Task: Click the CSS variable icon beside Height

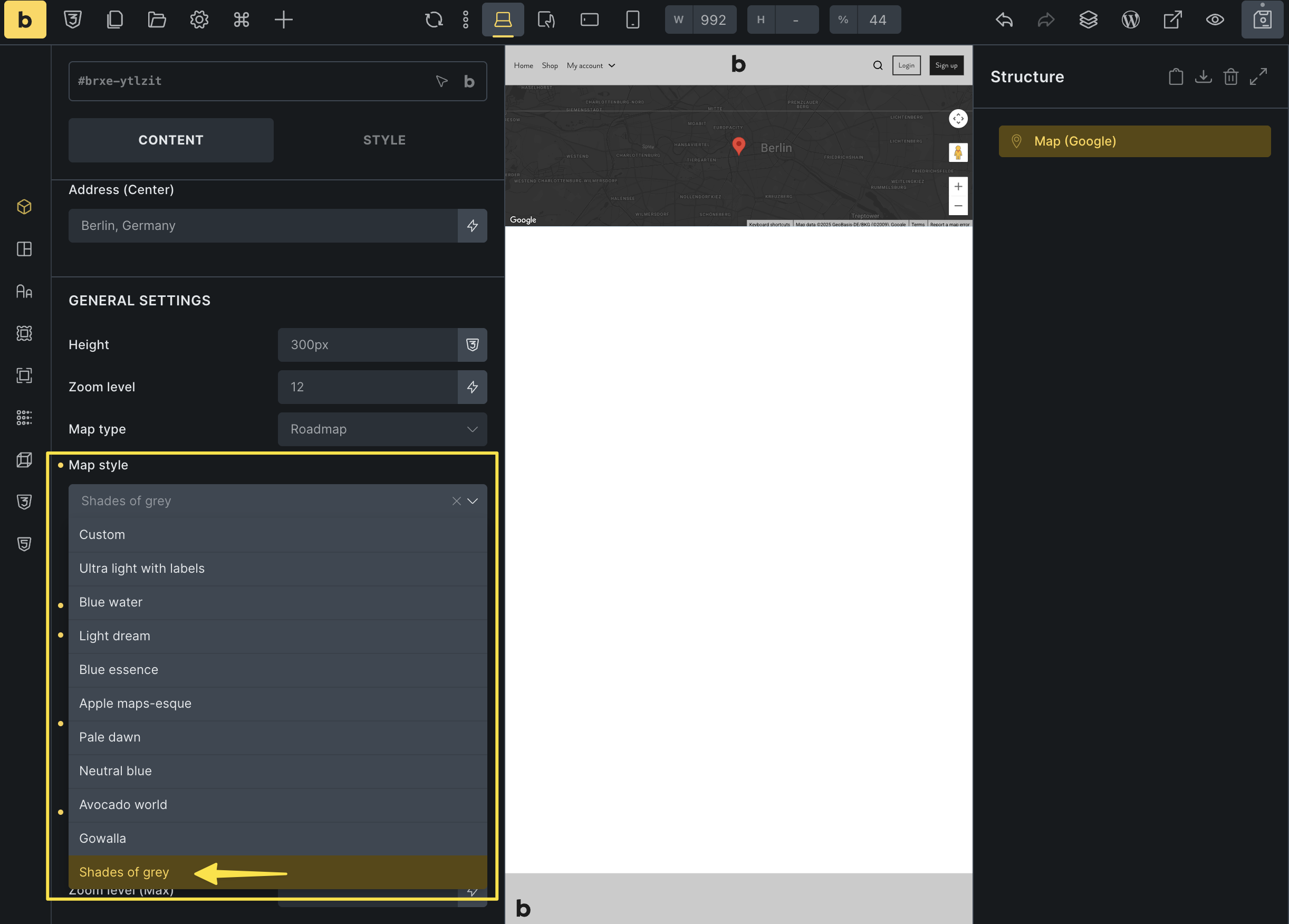Action: (x=472, y=345)
